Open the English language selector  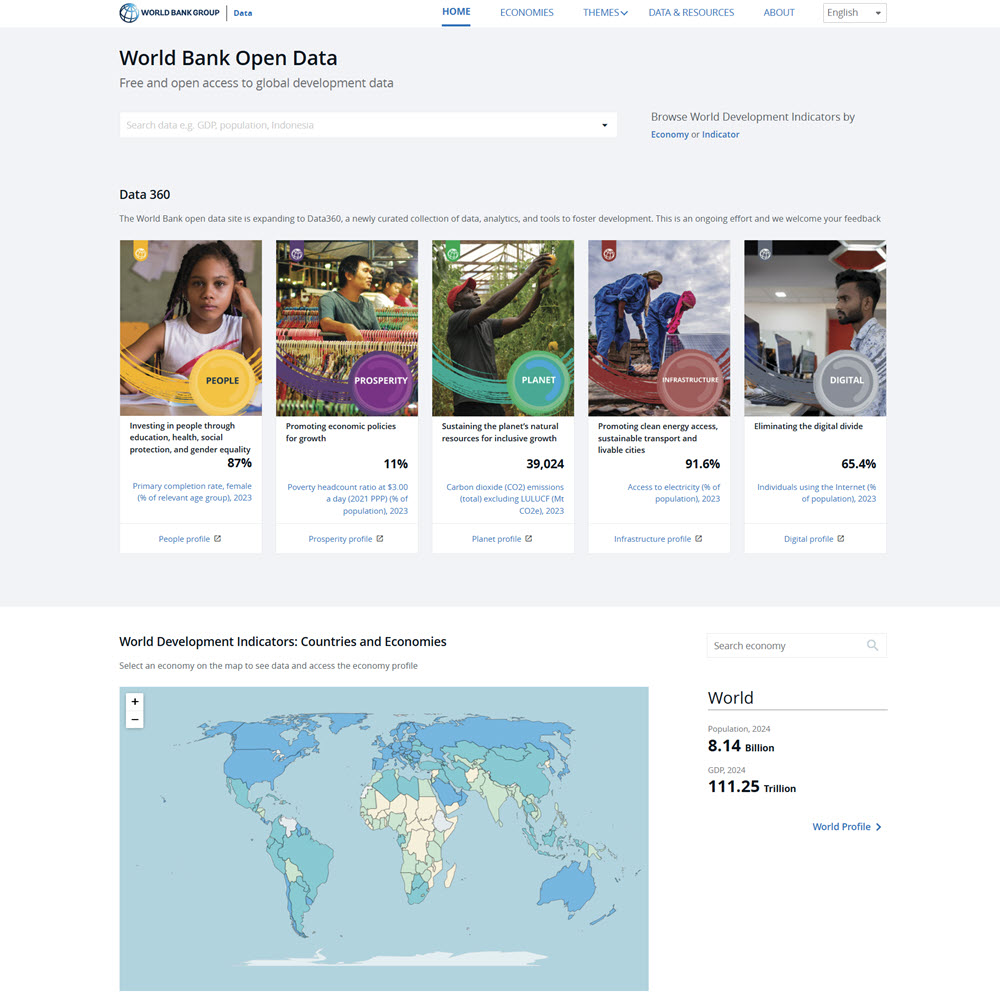pos(854,12)
